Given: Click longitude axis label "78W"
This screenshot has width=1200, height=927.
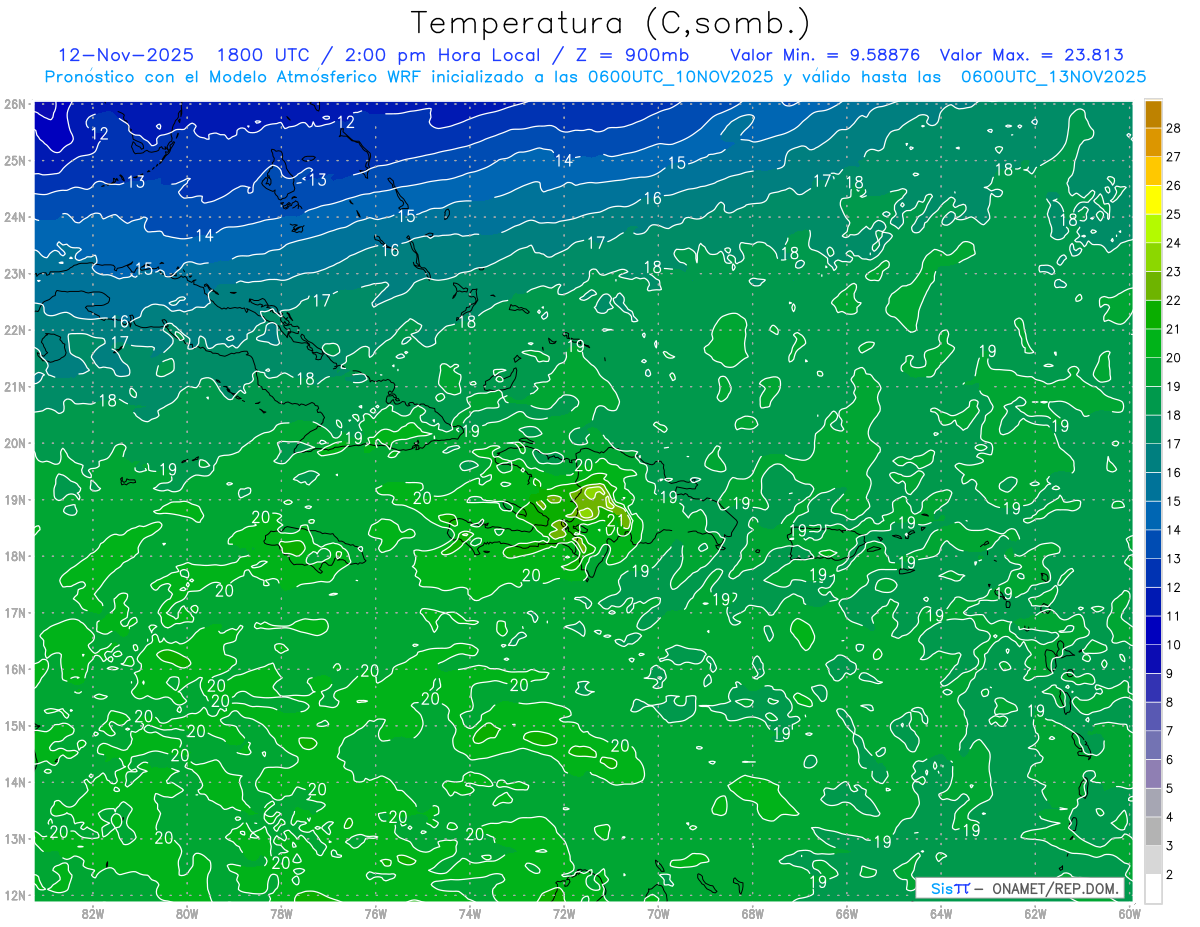Looking at the screenshot, I should point(281,913).
